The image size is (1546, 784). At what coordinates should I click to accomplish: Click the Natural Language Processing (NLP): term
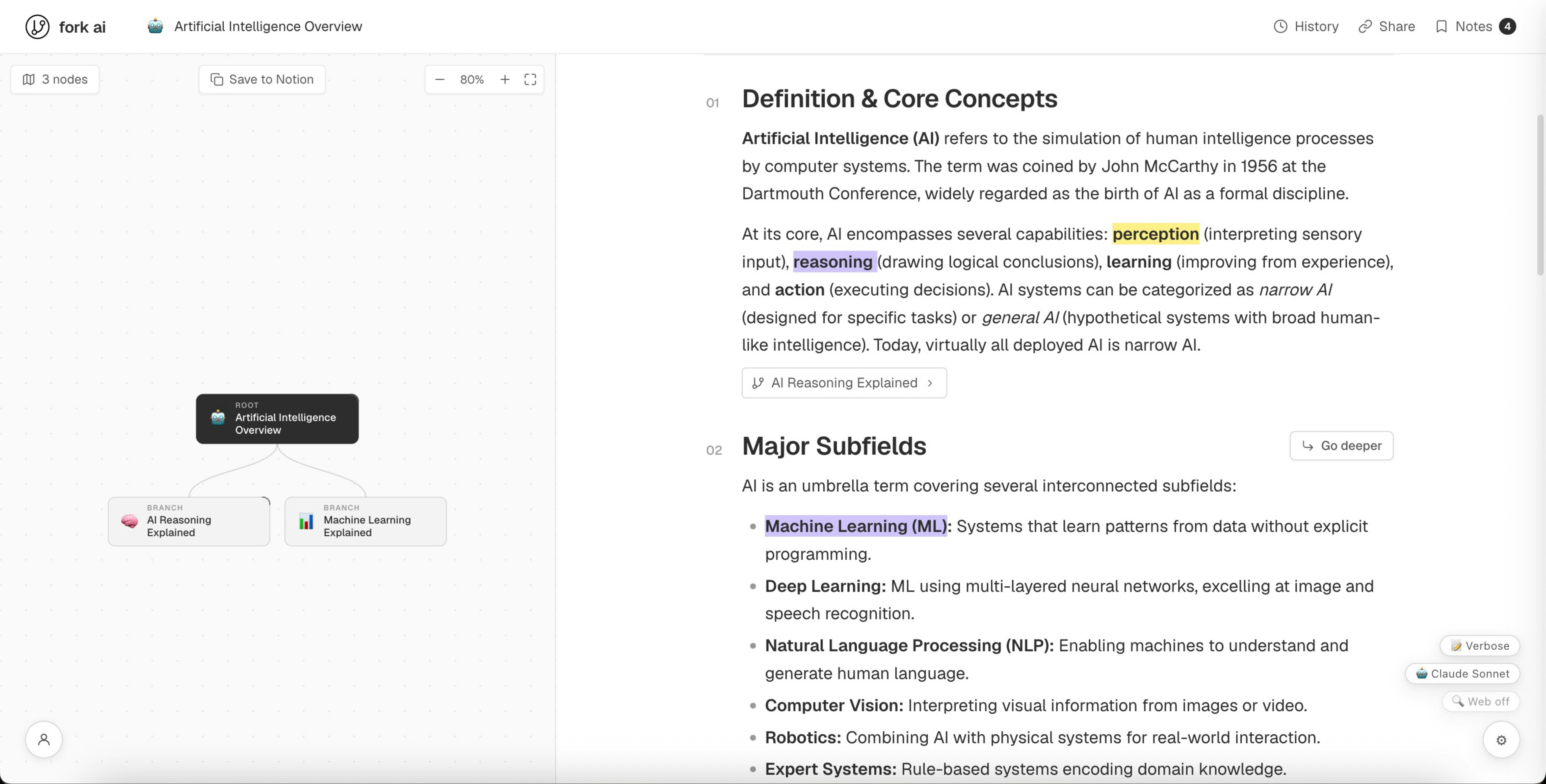pos(909,646)
